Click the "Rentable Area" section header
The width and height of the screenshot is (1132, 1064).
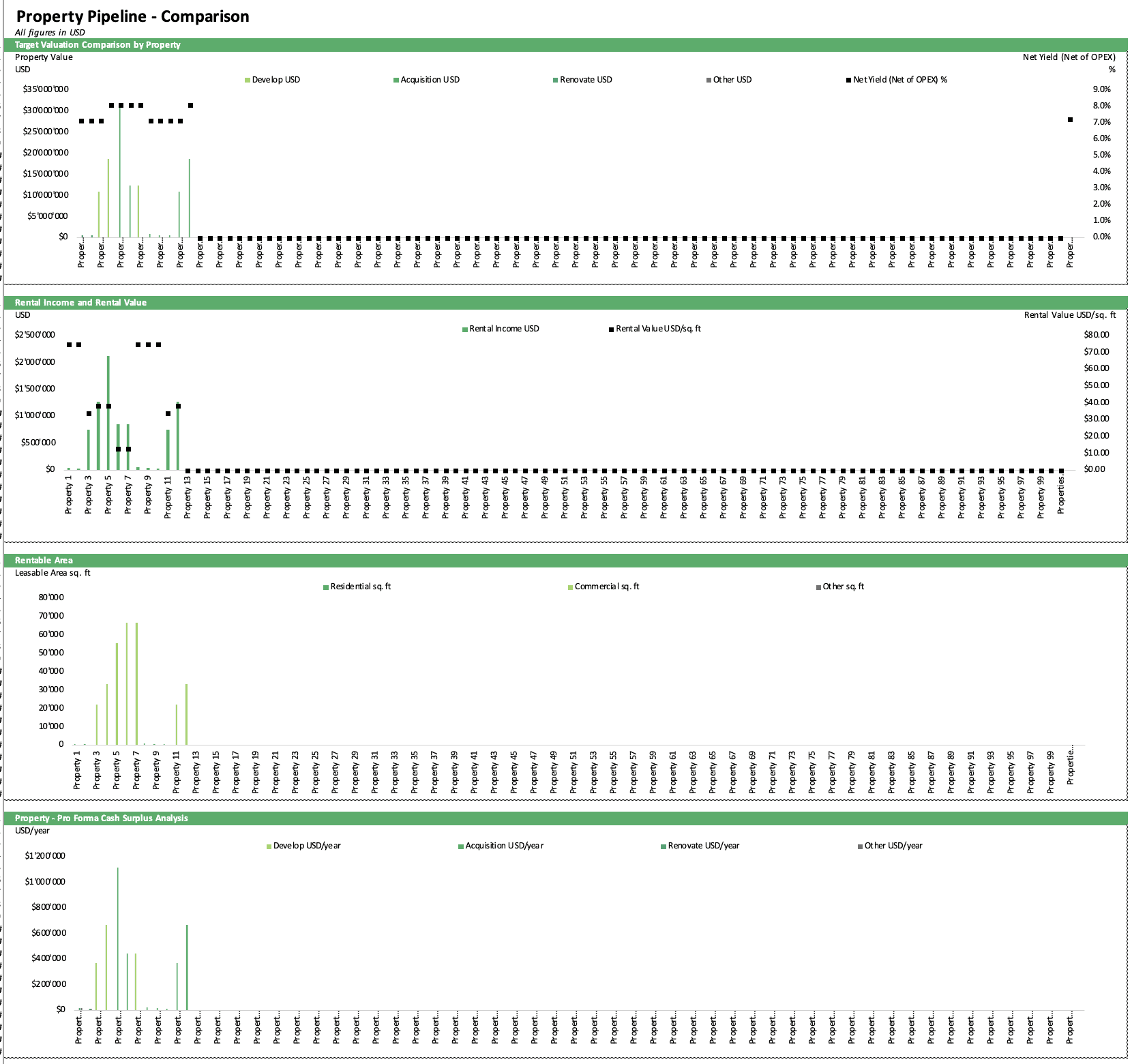(x=44, y=560)
